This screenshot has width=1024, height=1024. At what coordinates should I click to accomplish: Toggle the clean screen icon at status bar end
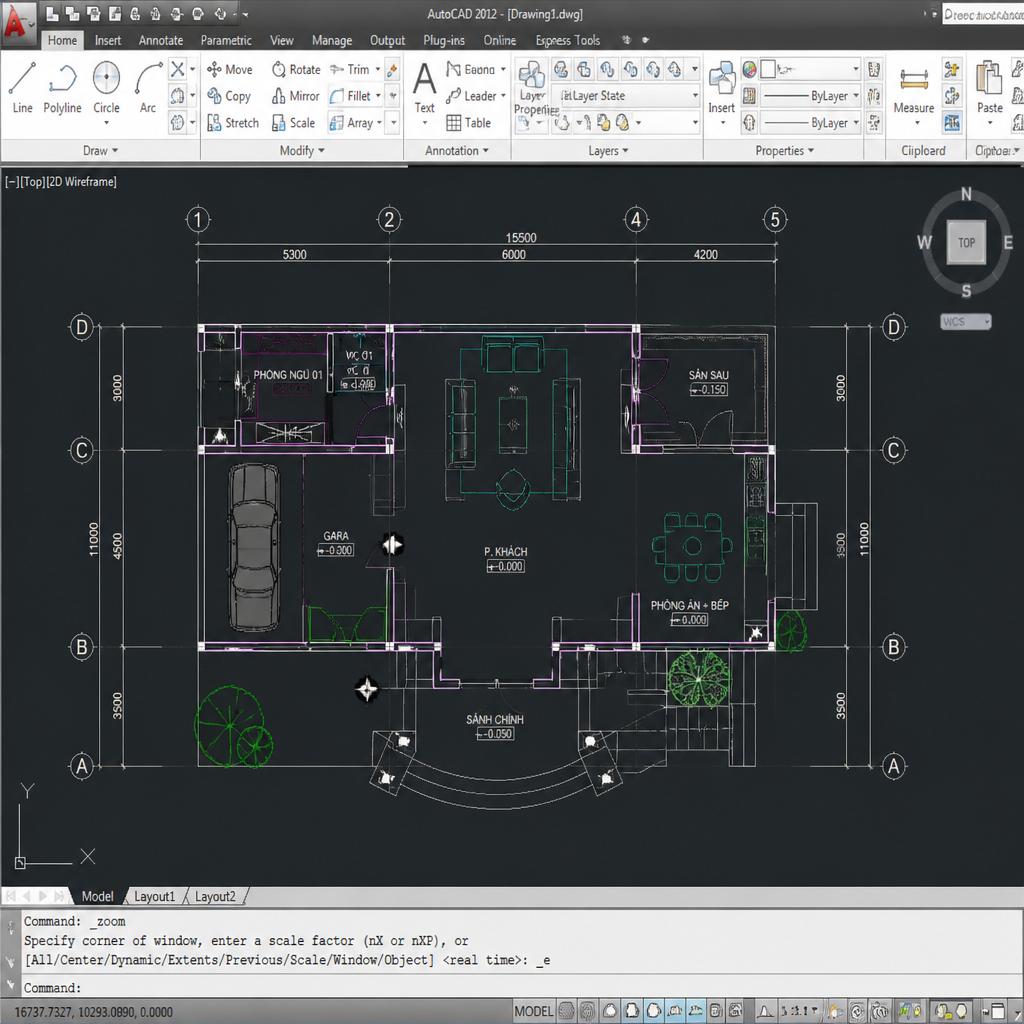point(997,1011)
